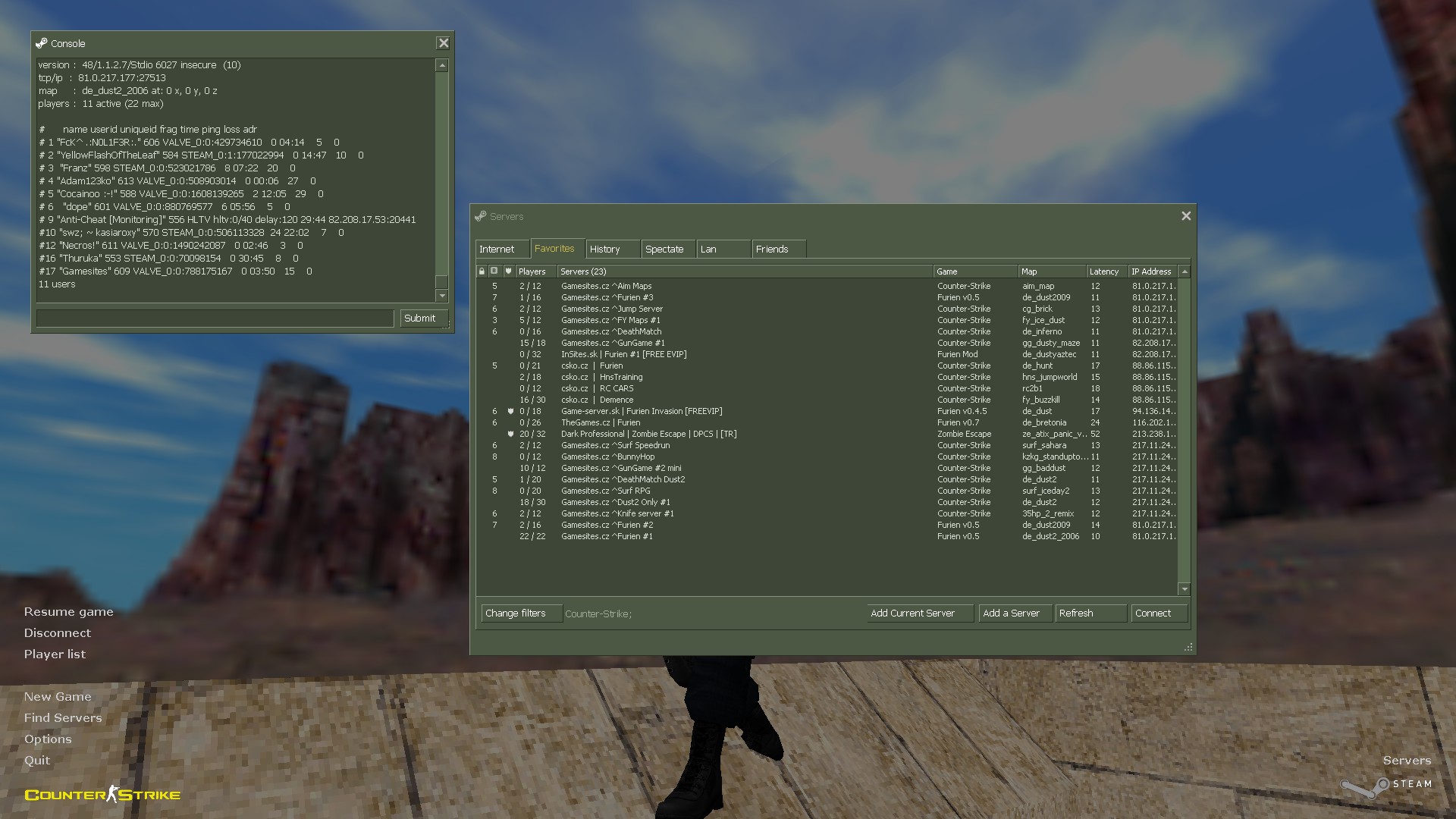Select the csko.cz | RC CARS server
Viewport: 1456px width, 819px height.
[x=827, y=388]
